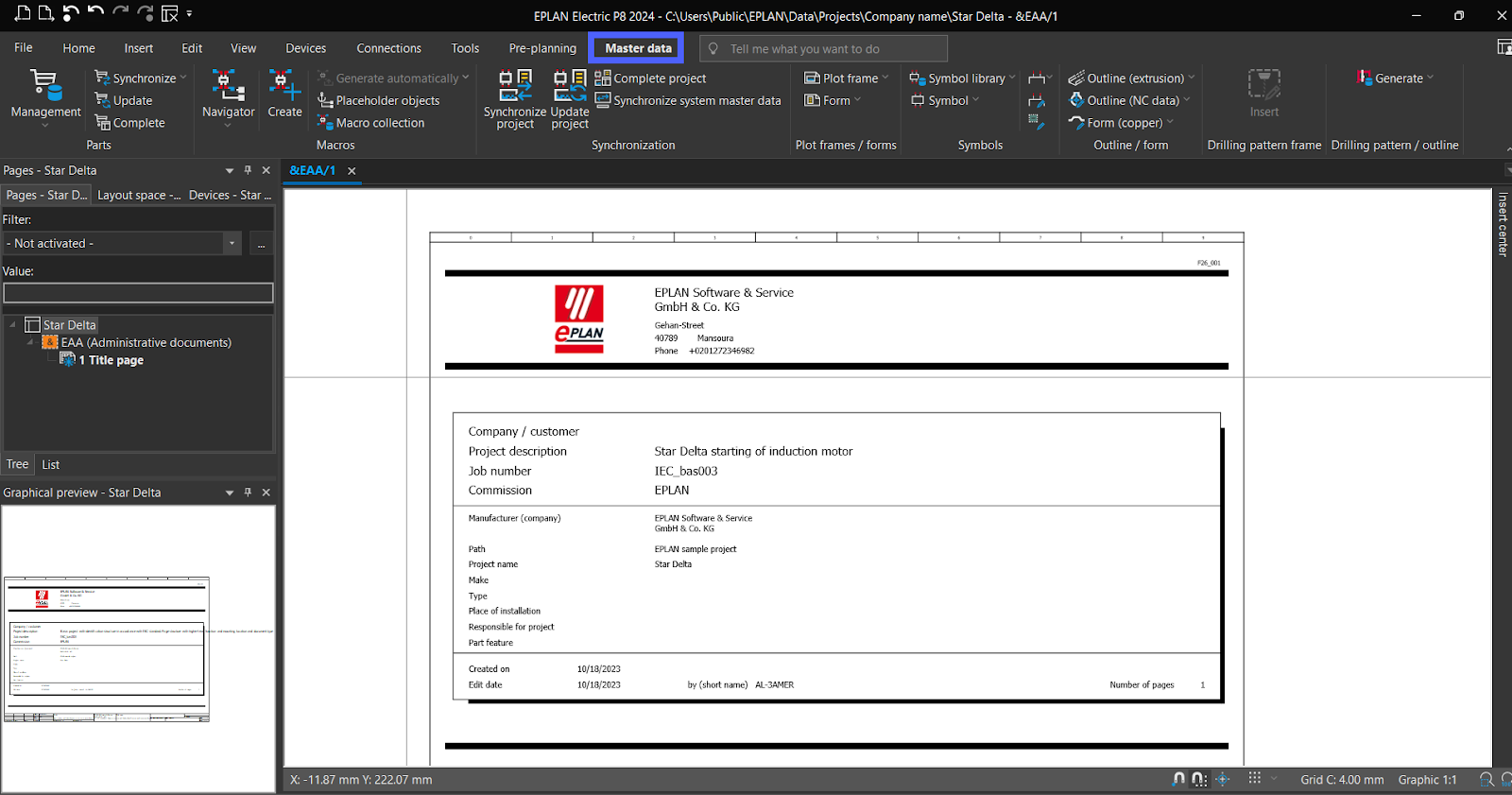Click the Symbol icon
Screen dimensions: 1512x795
click(x=917, y=100)
